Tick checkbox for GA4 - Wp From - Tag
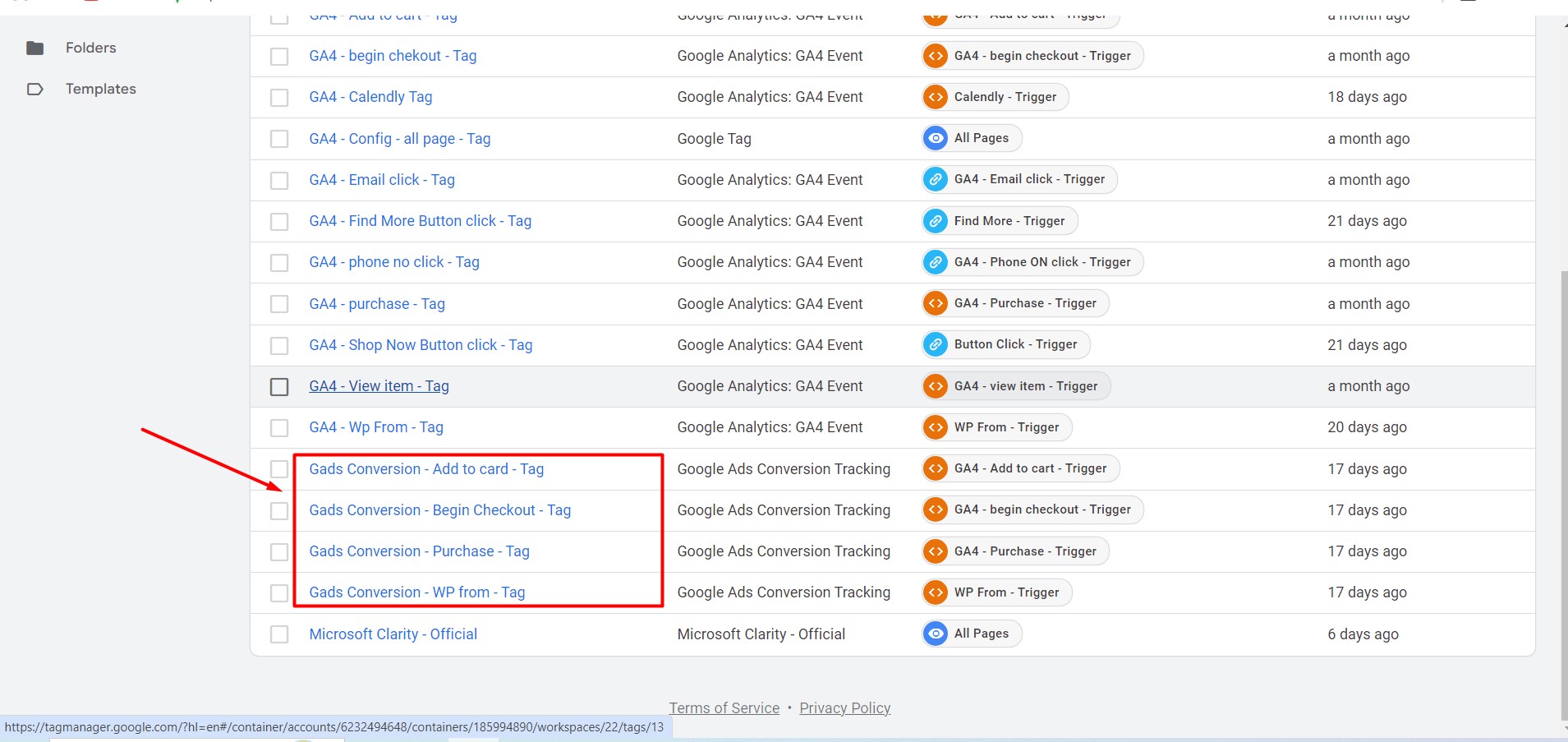Screen dimensions: 1568x742 pos(279,427)
